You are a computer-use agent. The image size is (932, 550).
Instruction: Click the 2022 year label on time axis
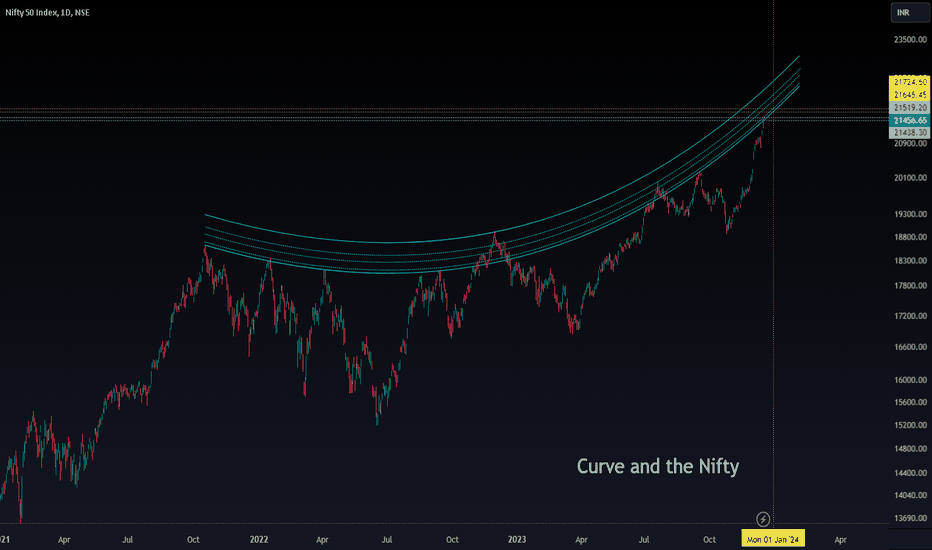click(x=259, y=540)
